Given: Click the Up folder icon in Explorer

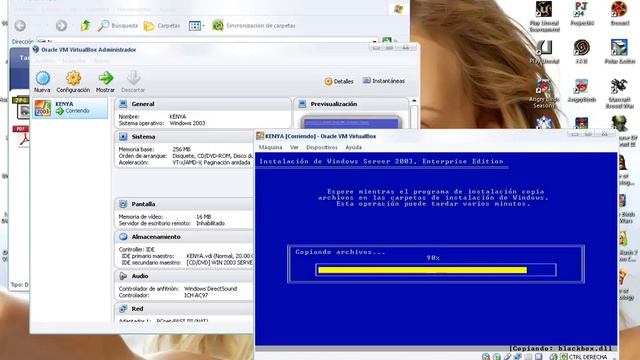Looking at the screenshot, I should (85, 26).
